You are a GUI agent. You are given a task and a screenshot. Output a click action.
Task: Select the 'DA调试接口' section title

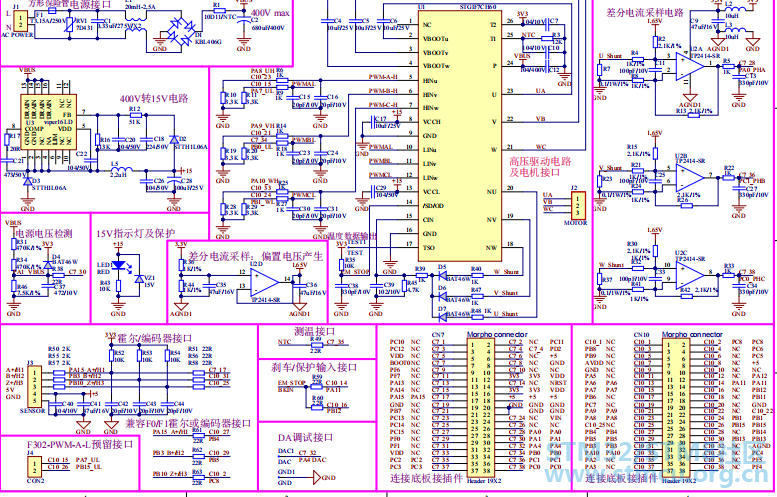(305, 438)
